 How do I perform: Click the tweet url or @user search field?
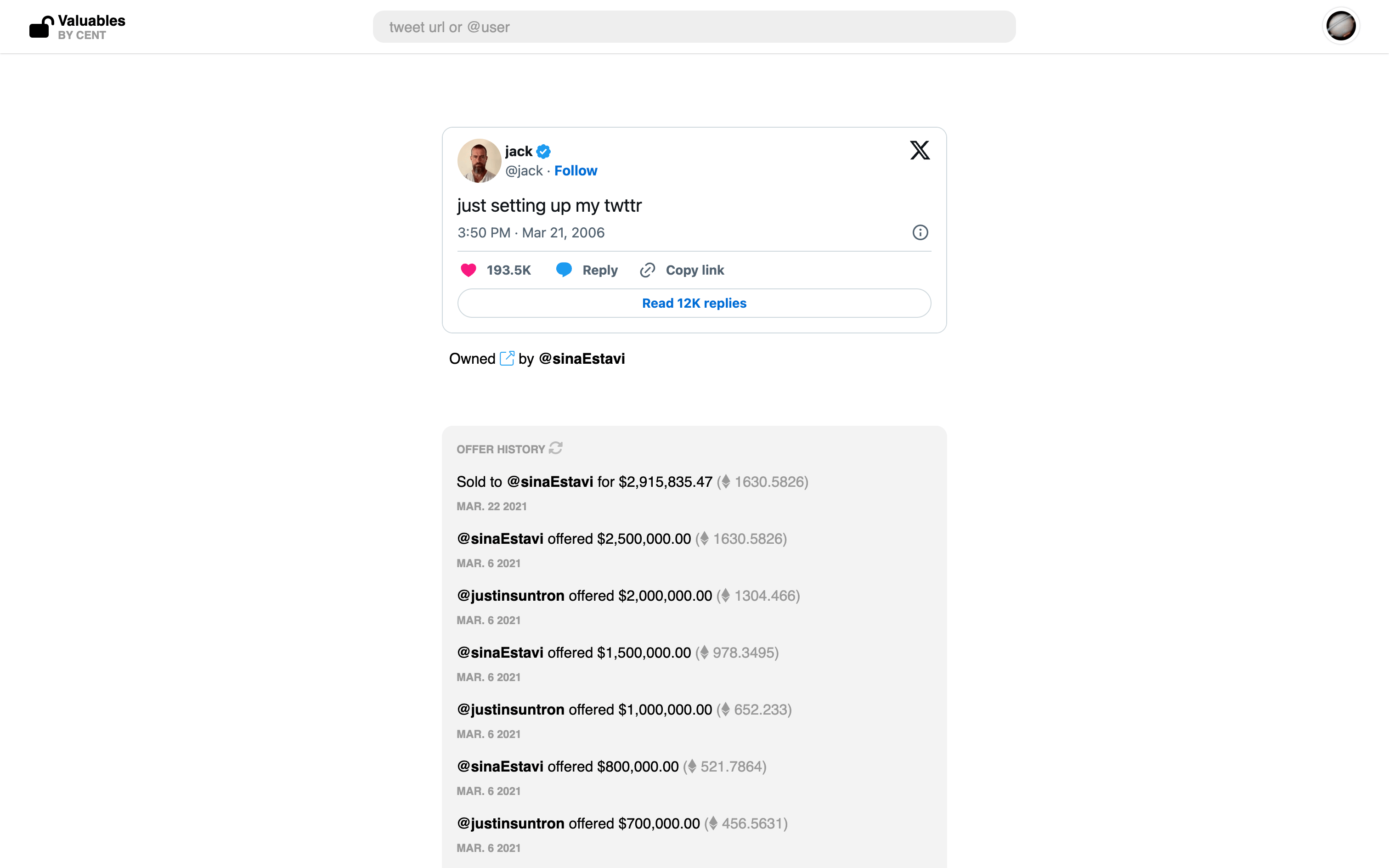(694, 27)
